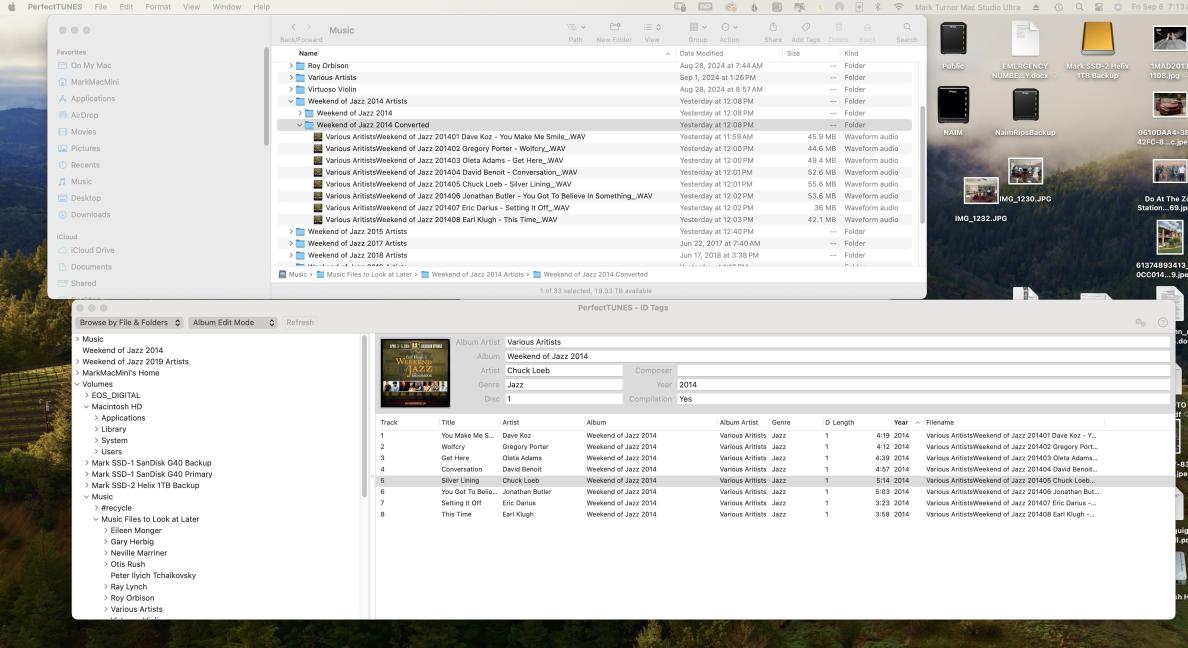Screen dimensions: 1188x648
Task: Select iCloud Drive in the Finder sidebar
Action: [92, 250]
